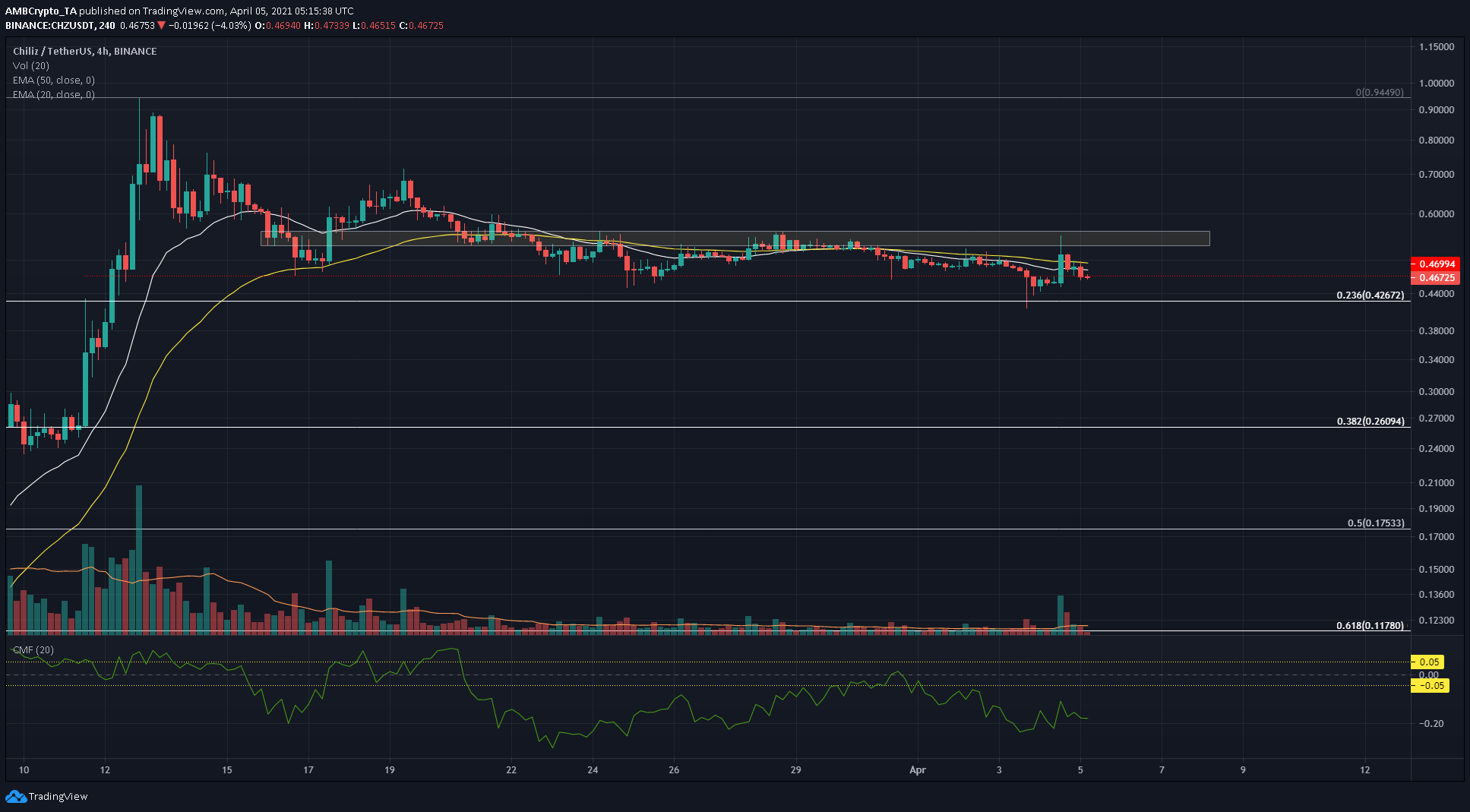The height and width of the screenshot is (812, 1470).
Task: Click the CMF -0.05 yellow level tag
Action: [1430, 685]
